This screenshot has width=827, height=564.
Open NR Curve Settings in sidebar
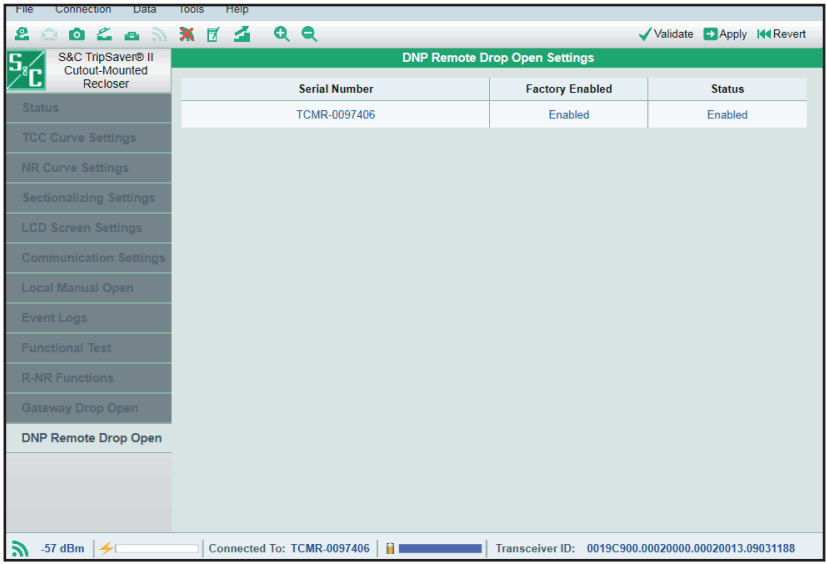tap(89, 168)
